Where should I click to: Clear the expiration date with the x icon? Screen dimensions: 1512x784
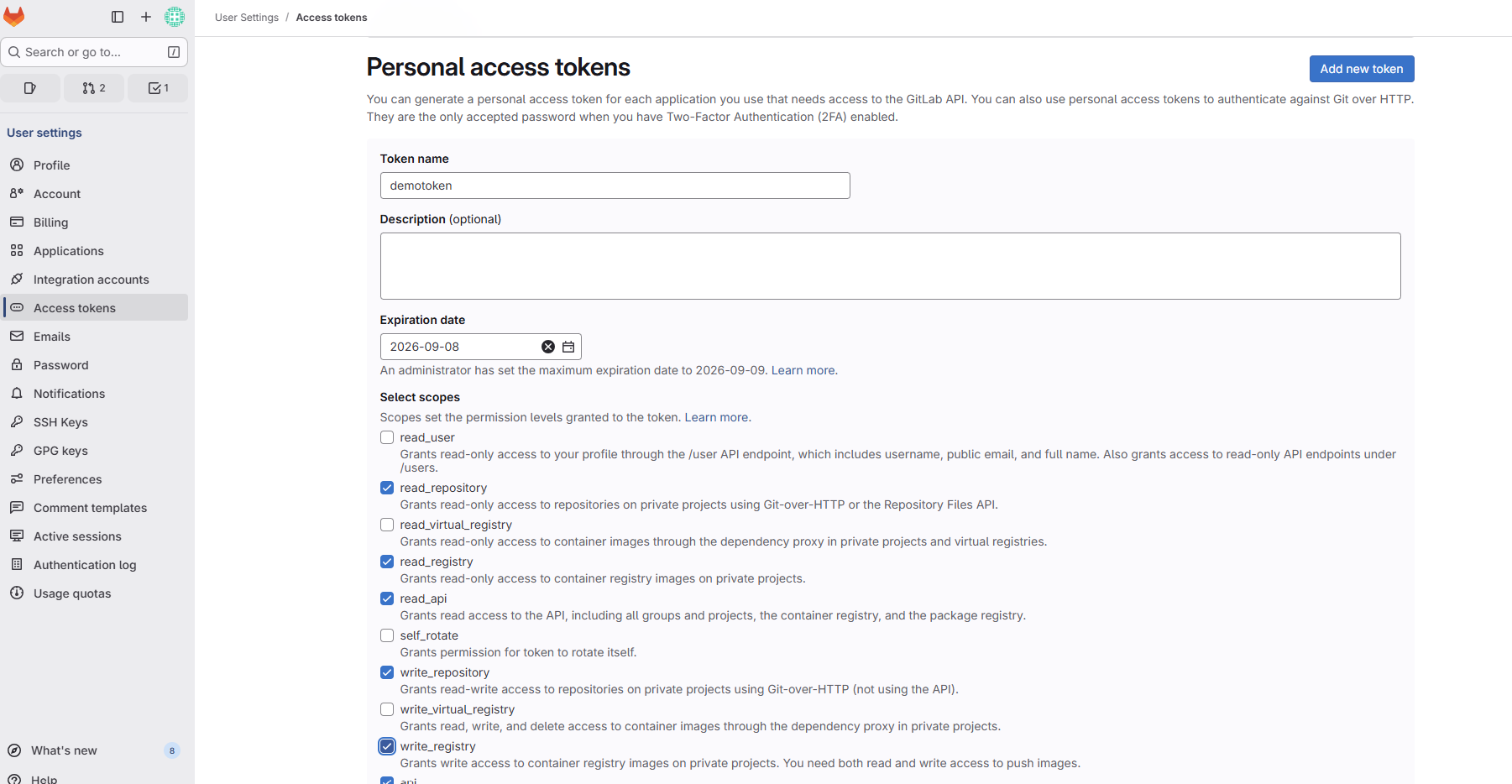tap(548, 346)
